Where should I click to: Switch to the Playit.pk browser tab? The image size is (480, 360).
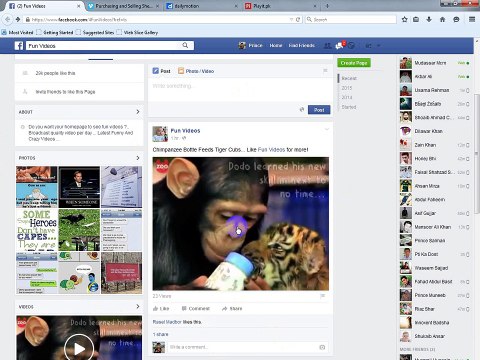click(x=280, y=6)
